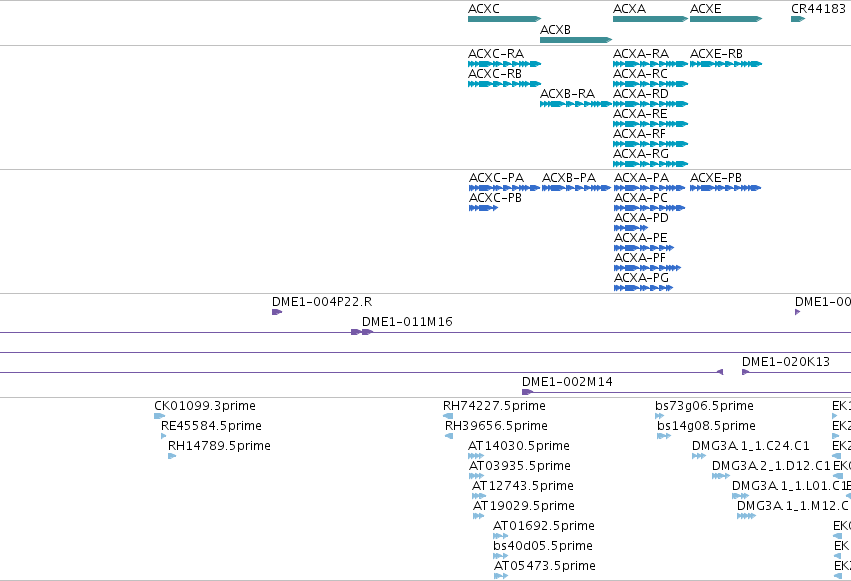Click the bs40d05.5prime EST label
The image size is (851, 581).
(543, 546)
